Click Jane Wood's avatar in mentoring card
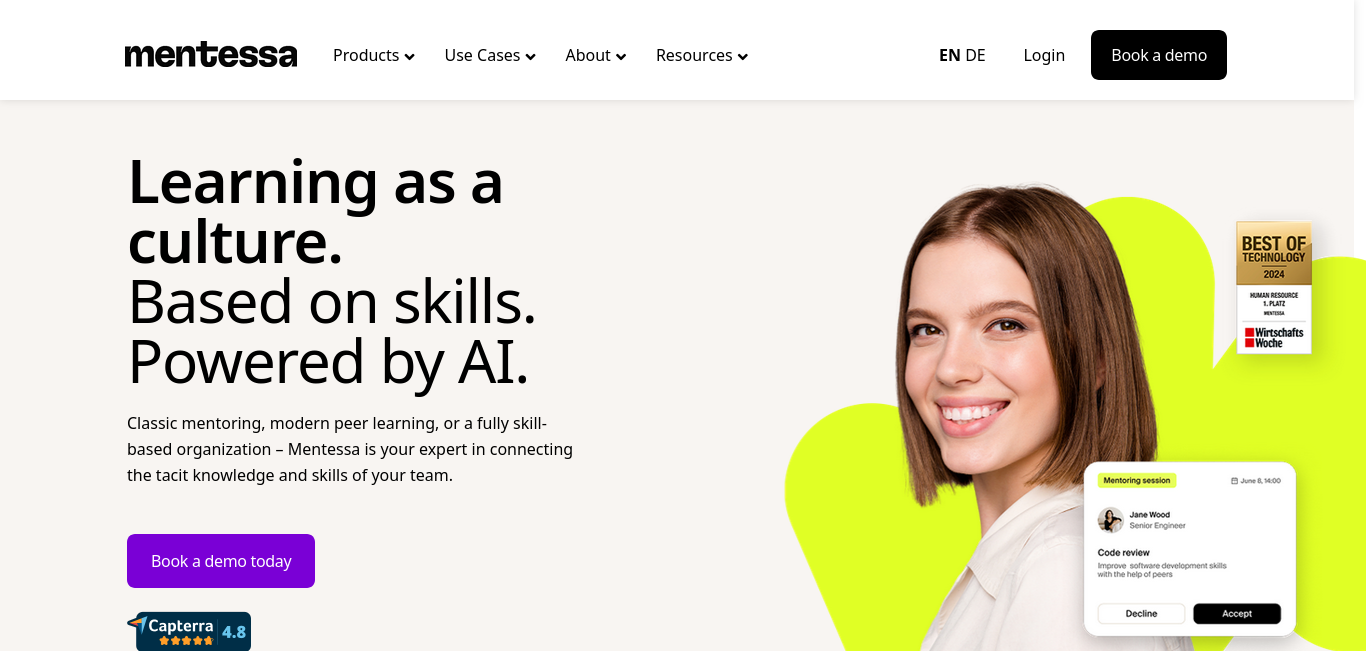The width and height of the screenshot is (1366, 651). pyautogui.click(x=1110, y=520)
